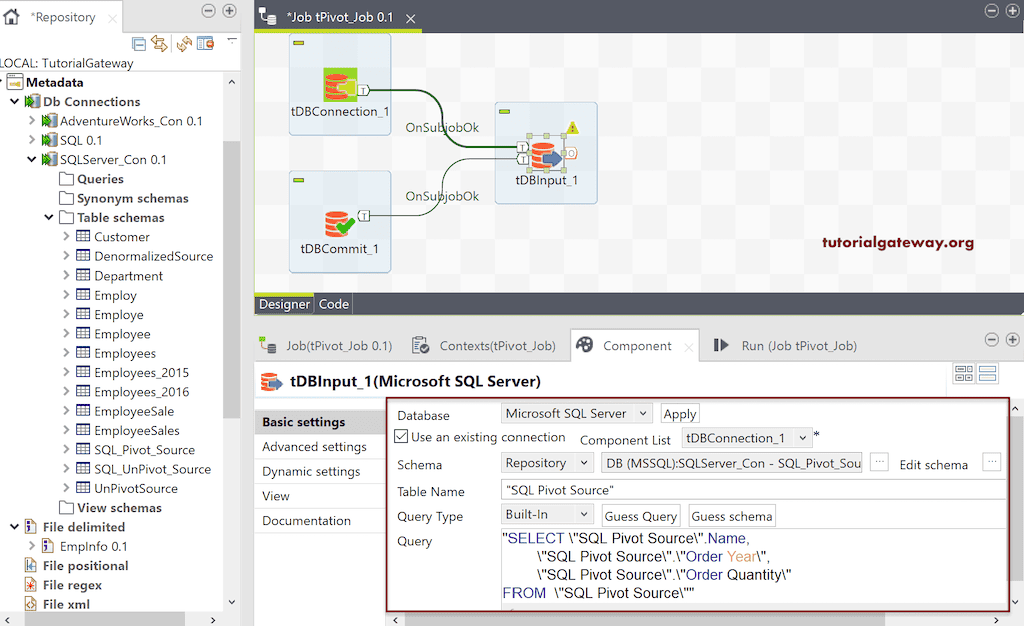This screenshot has width=1024, height=626.
Task: Click the Refresh icon in Repository toolbar
Action: (184, 43)
